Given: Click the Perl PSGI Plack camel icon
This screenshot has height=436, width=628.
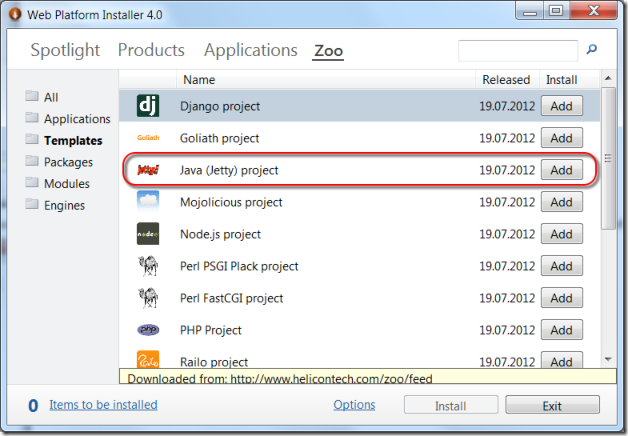Looking at the screenshot, I should tap(147, 266).
